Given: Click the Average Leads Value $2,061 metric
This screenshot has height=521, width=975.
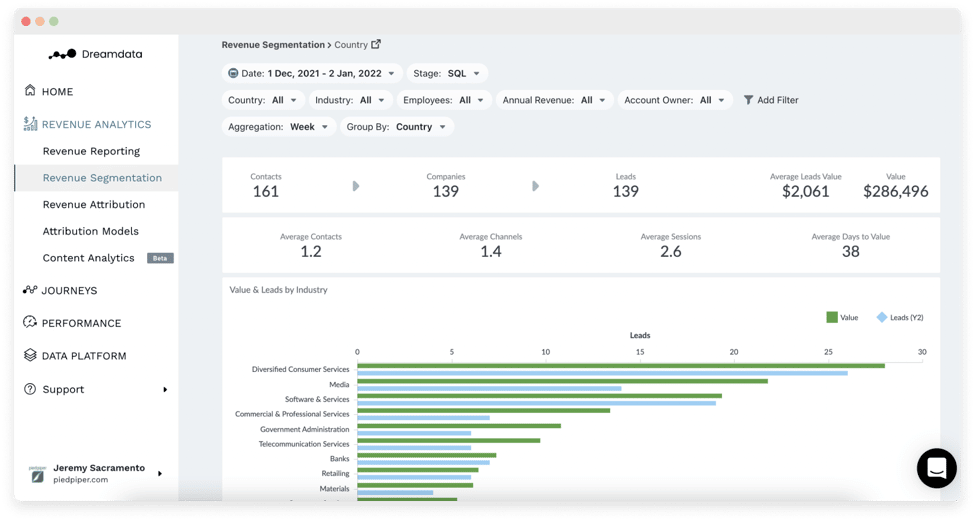Looking at the screenshot, I should pyautogui.click(x=806, y=186).
